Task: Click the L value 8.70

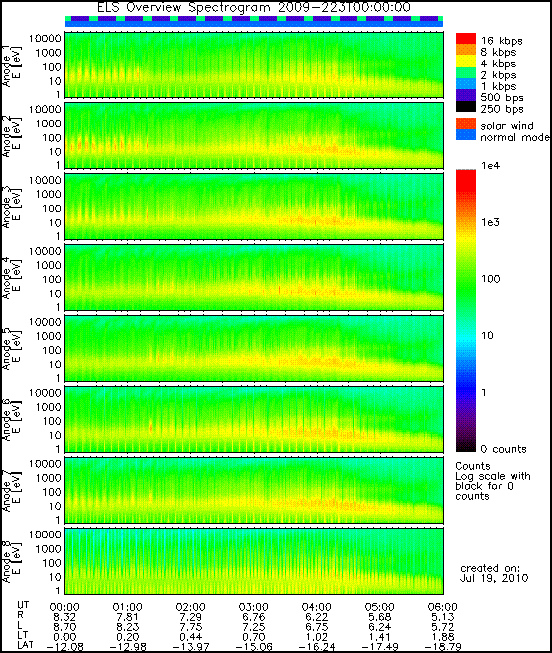Action: click(65, 627)
